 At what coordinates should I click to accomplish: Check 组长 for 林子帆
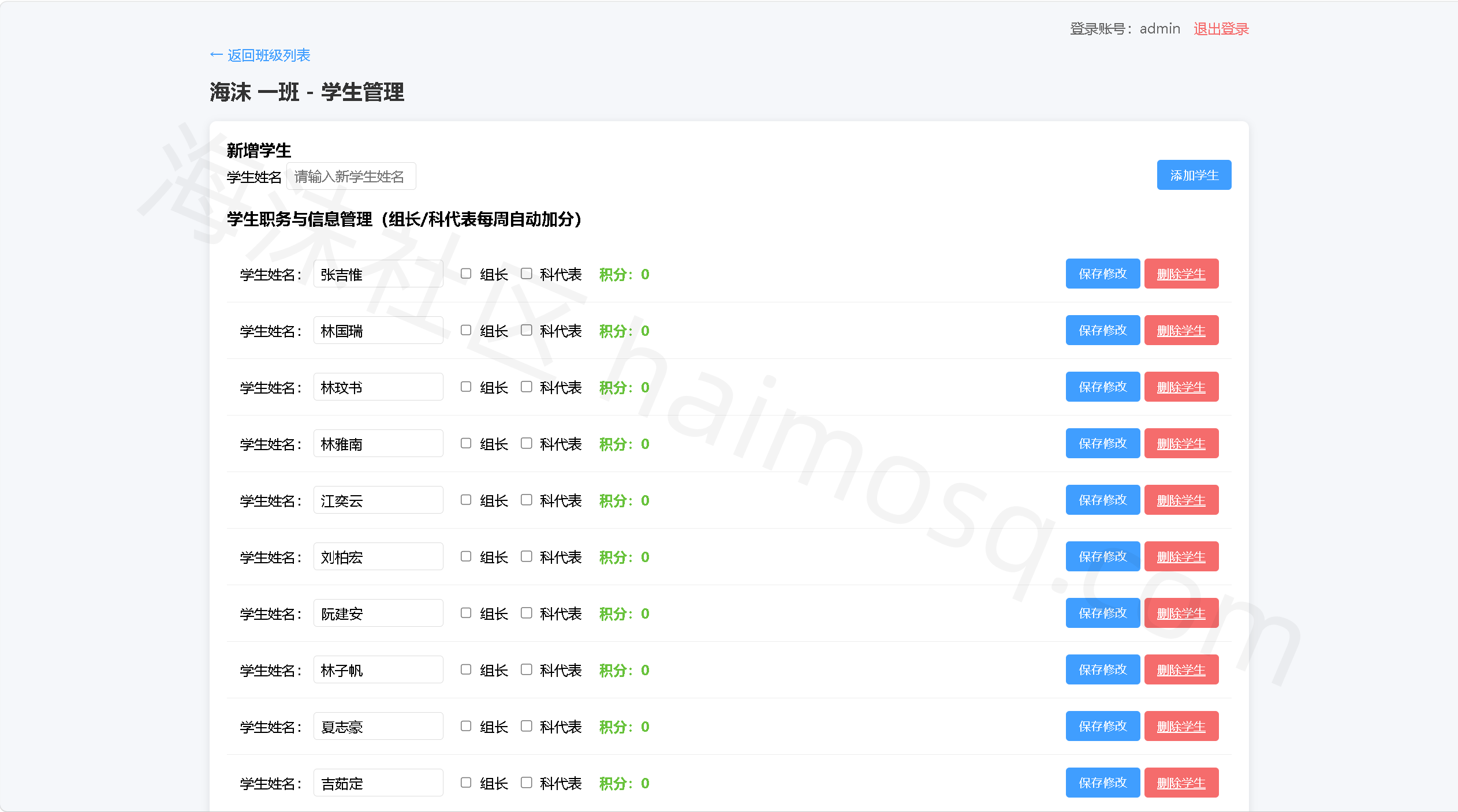pyautogui.click(x=466, y=669)
